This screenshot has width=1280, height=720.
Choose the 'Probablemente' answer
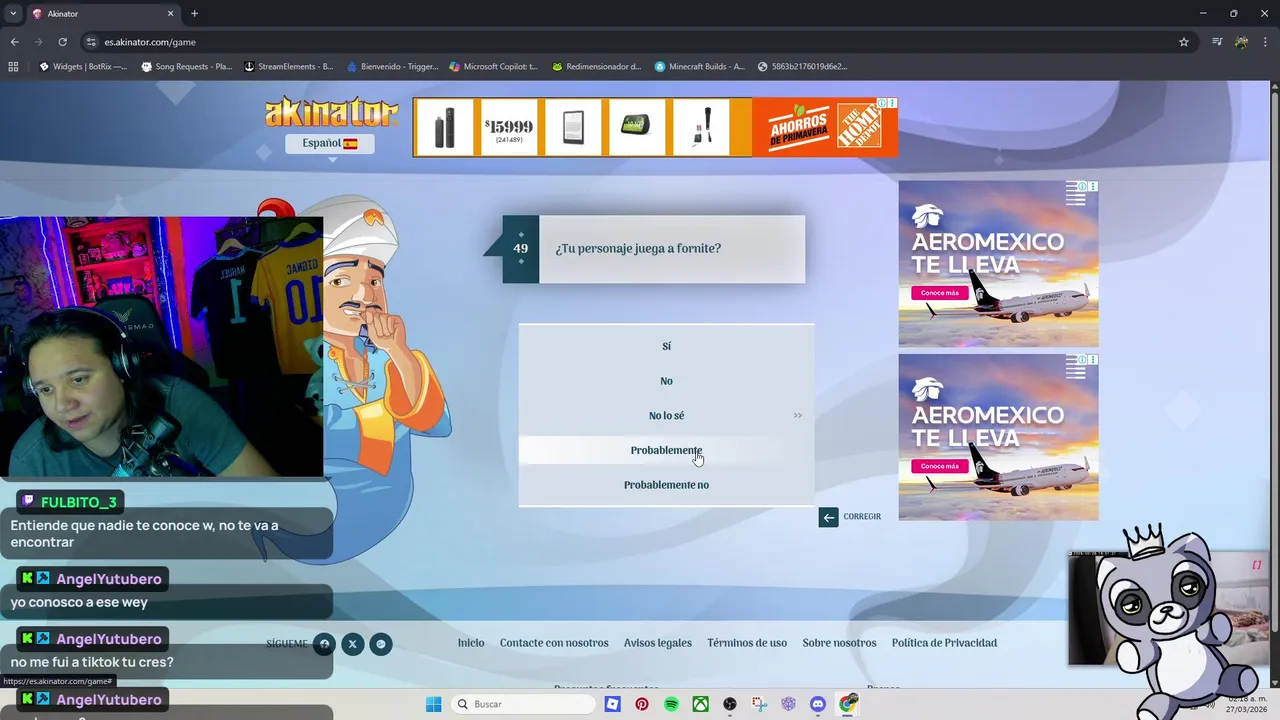666,450
